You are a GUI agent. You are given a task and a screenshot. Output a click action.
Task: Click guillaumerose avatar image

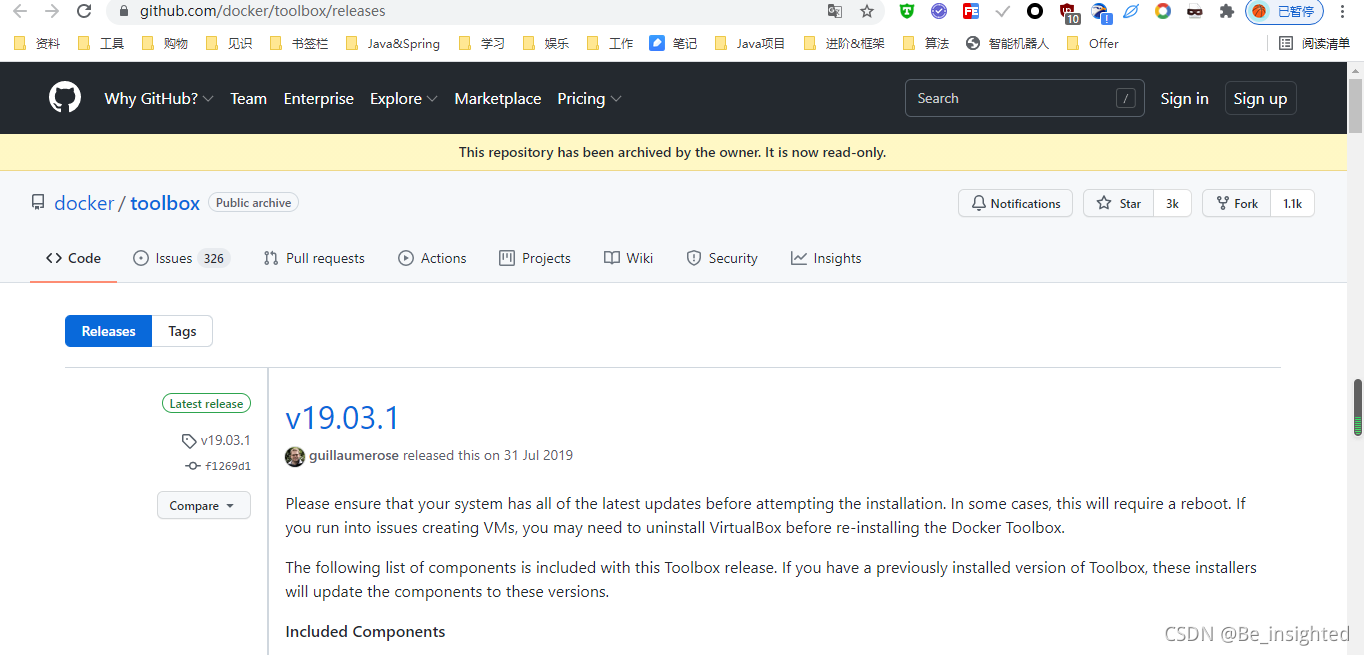[x=295, y=456]
